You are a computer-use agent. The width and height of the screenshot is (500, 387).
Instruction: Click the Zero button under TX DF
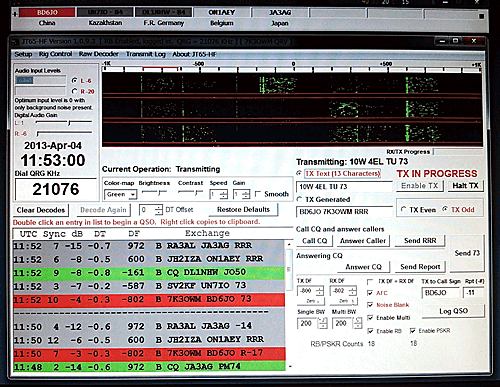pyautogui.click(x=311, y=301)
